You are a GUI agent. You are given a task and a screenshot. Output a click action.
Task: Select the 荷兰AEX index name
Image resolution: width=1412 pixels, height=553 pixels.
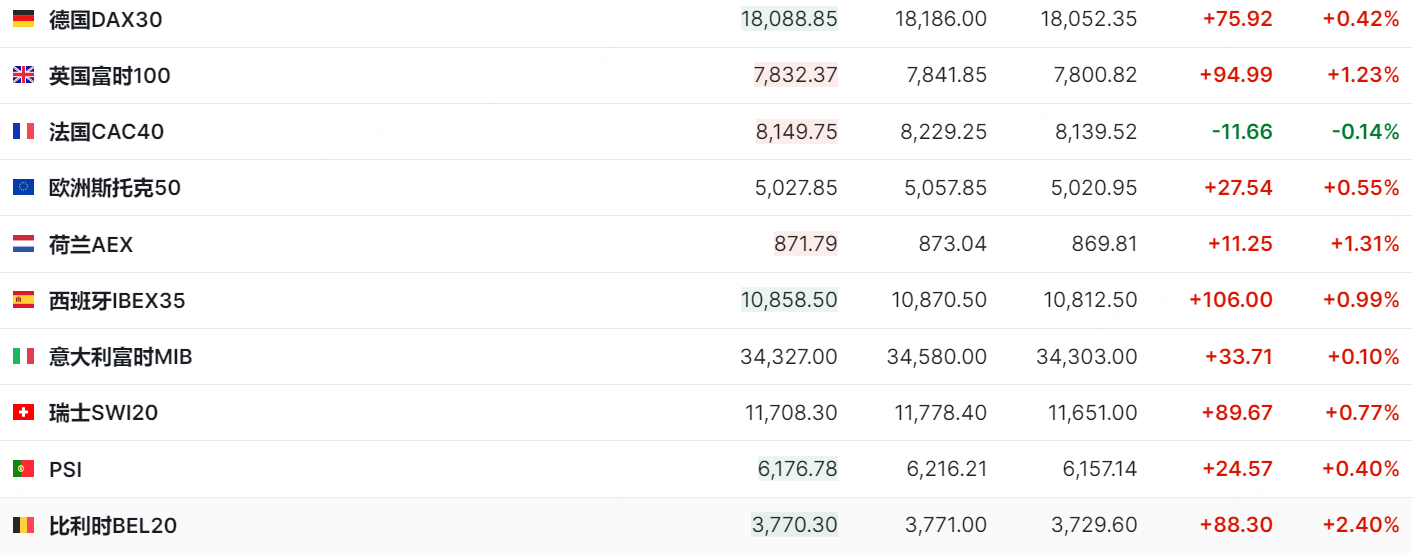90,244
